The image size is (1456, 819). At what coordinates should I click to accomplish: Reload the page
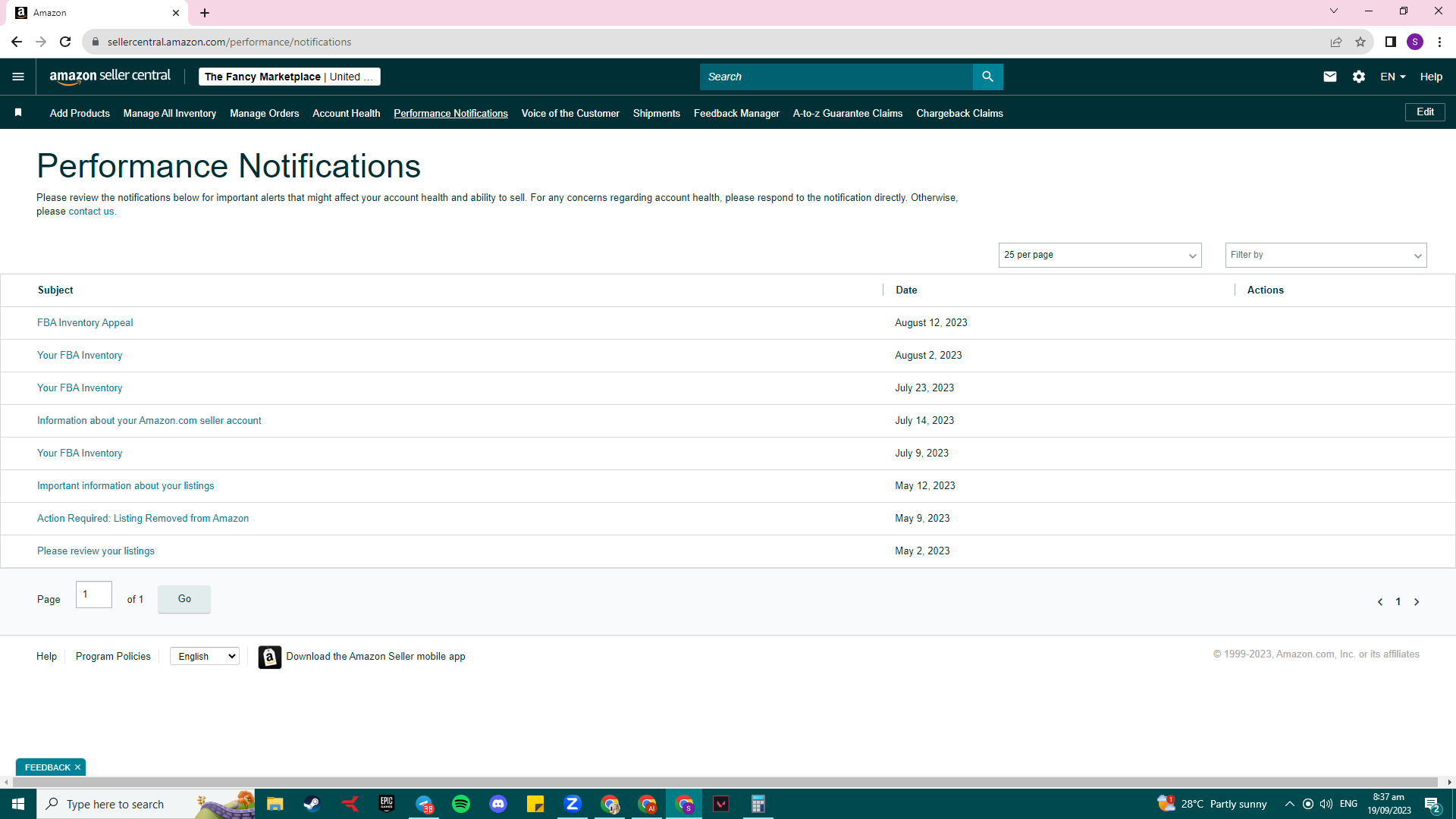(x=65, y=42)
